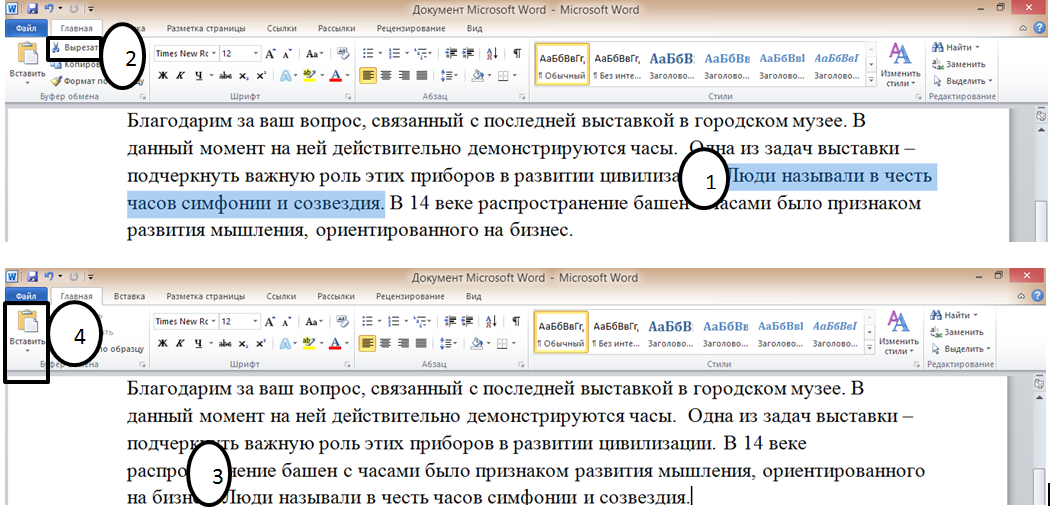The height and width of the screenshot is (524, 1052).
Task: Open Word help in the upper window
Action: pos(1039,28)
